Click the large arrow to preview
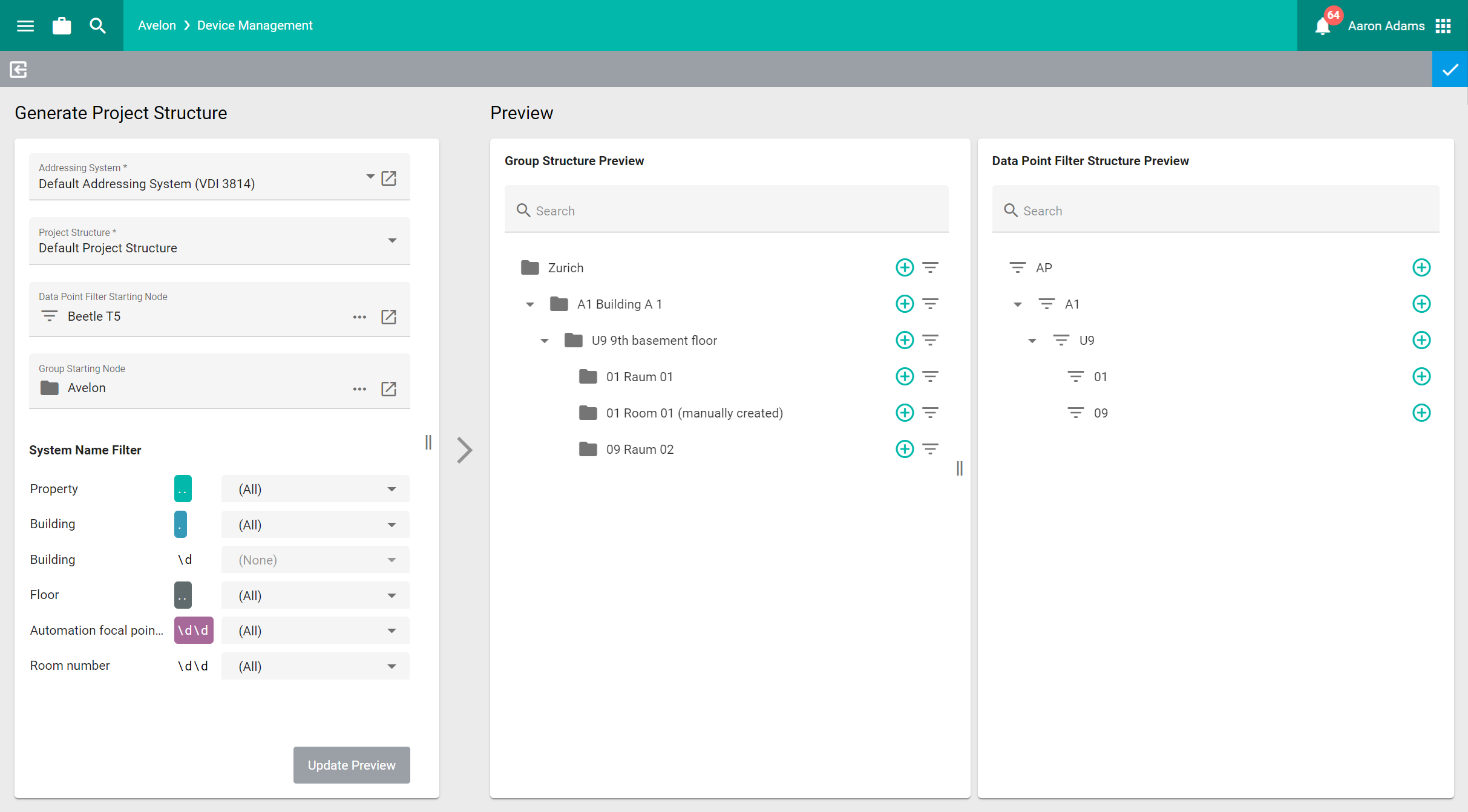This screenshot has width=1468, height=812. click(464, 450)
